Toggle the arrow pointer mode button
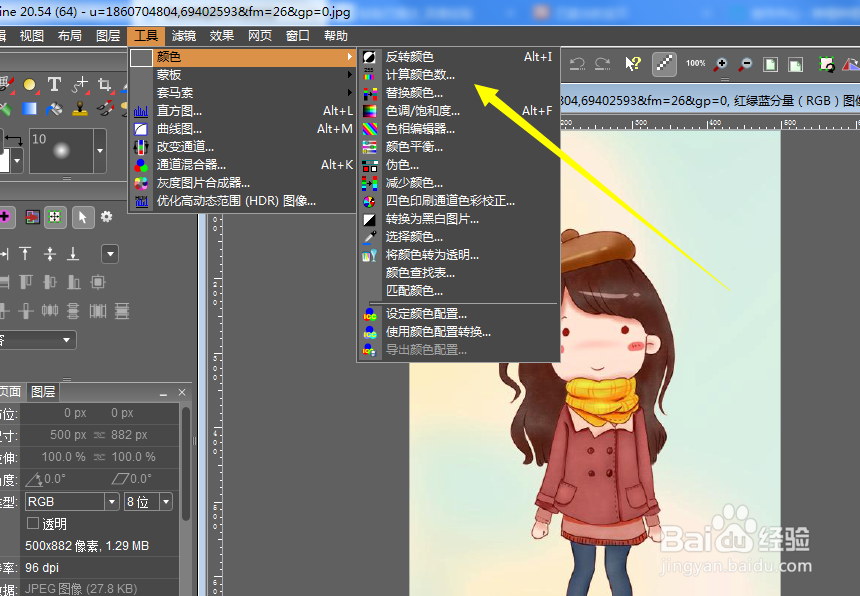The width and height of the screenshot is (860, 596). [82, 217]
